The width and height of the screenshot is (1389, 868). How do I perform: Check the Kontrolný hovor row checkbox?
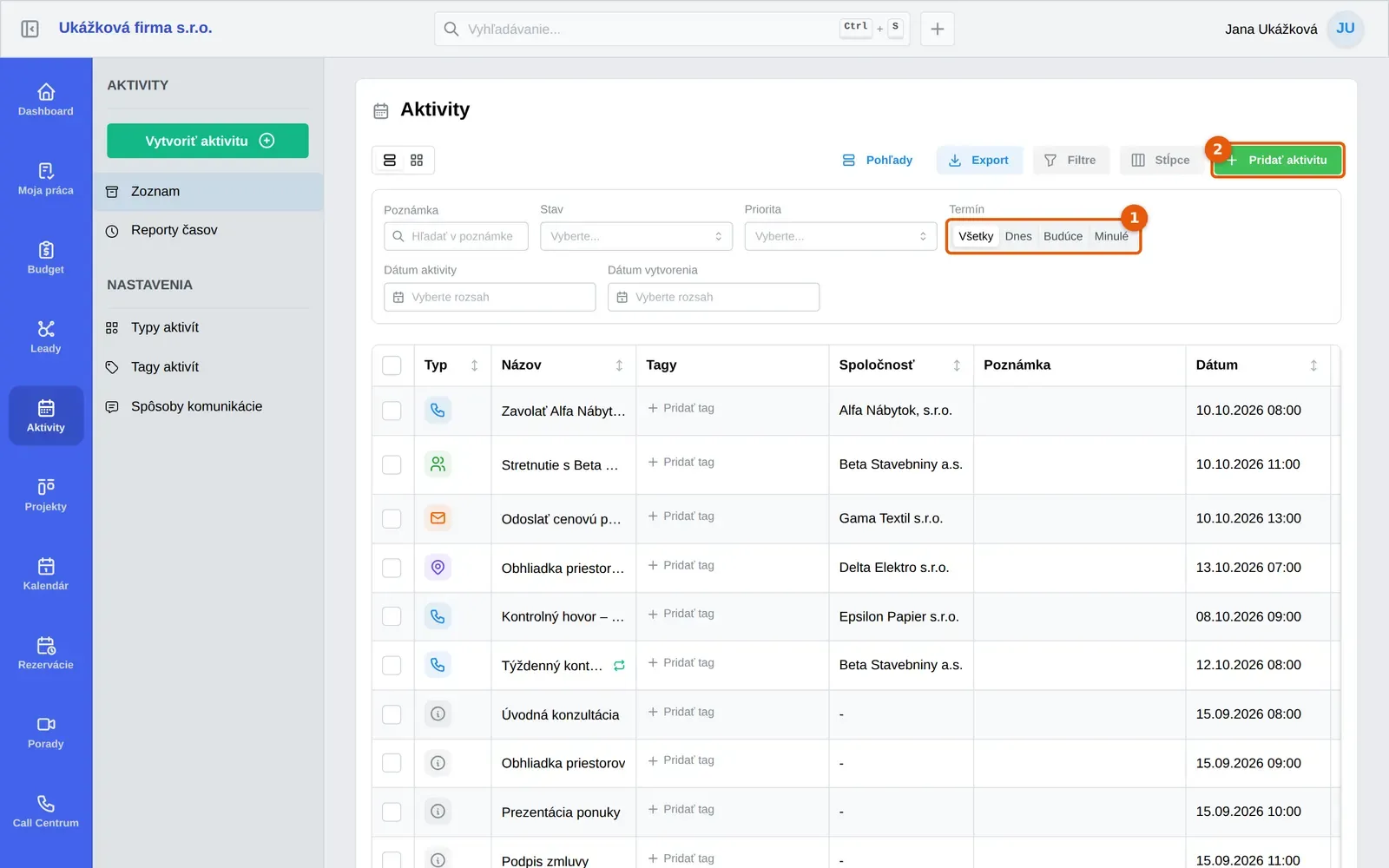(x=392, y=616)
